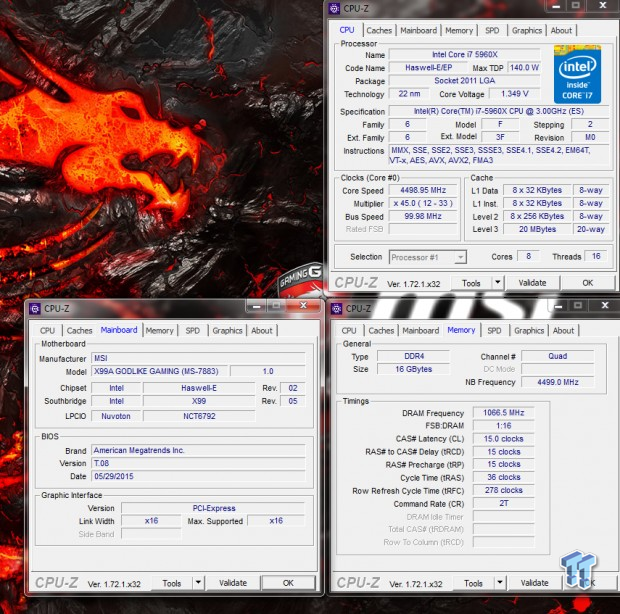Open the Caches tab in the top CPU window
This screenshot has width=620, height=614.
[379, 30]
